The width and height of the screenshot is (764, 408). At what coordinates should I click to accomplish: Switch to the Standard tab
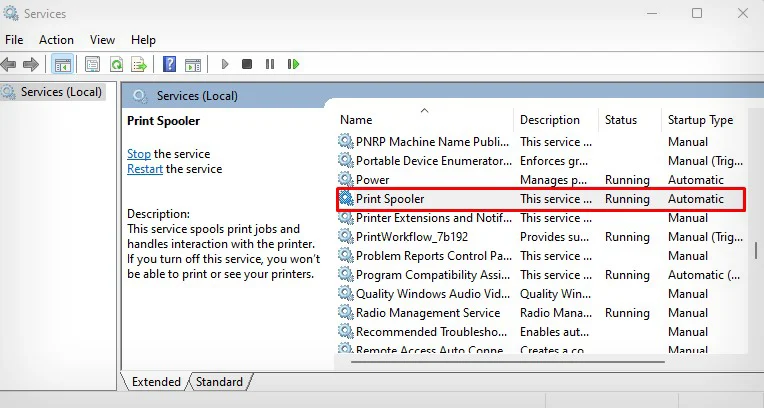[219, 382]
